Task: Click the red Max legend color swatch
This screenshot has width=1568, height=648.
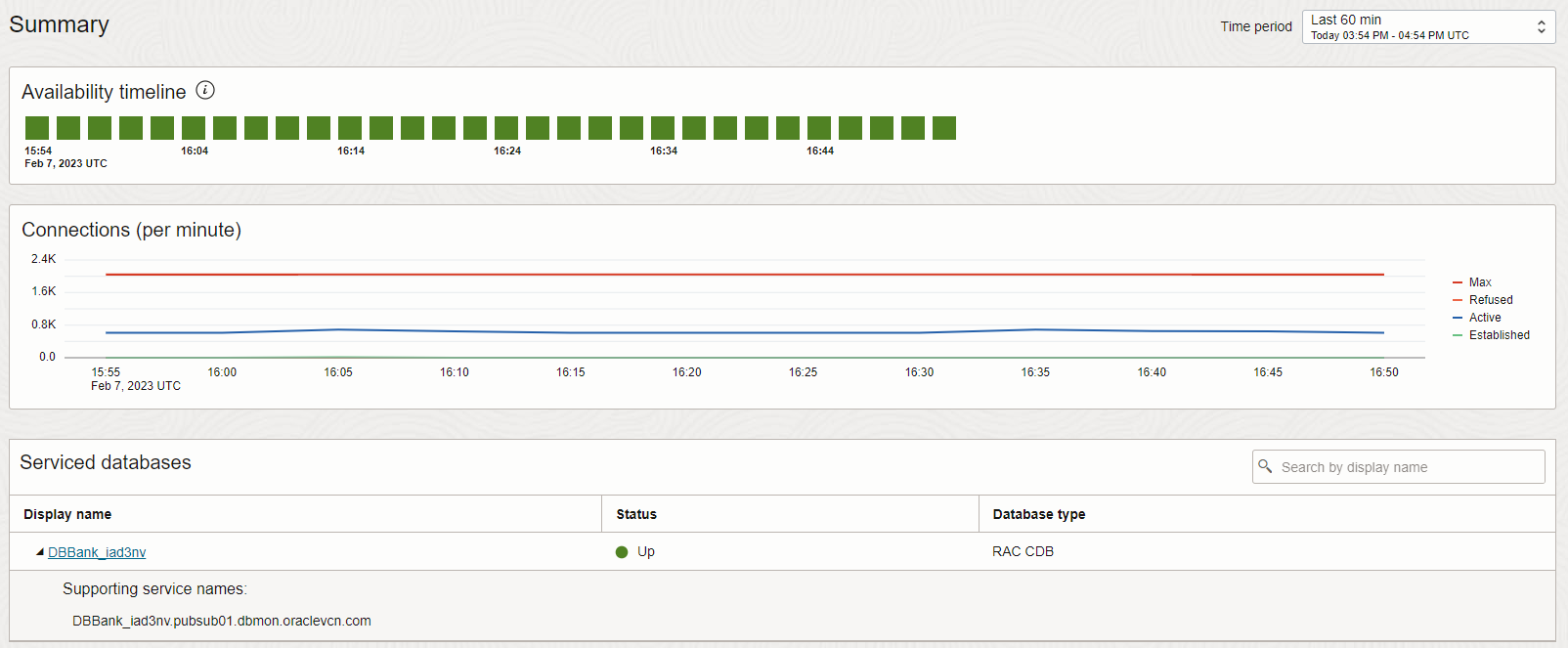Action: click(x=1458, y=282)
